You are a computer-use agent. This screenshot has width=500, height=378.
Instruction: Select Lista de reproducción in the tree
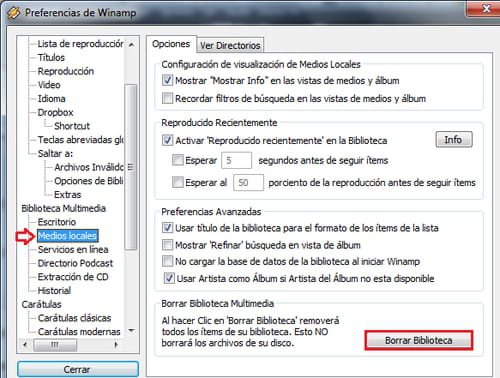pyautogui.click(x=80, y=44)
